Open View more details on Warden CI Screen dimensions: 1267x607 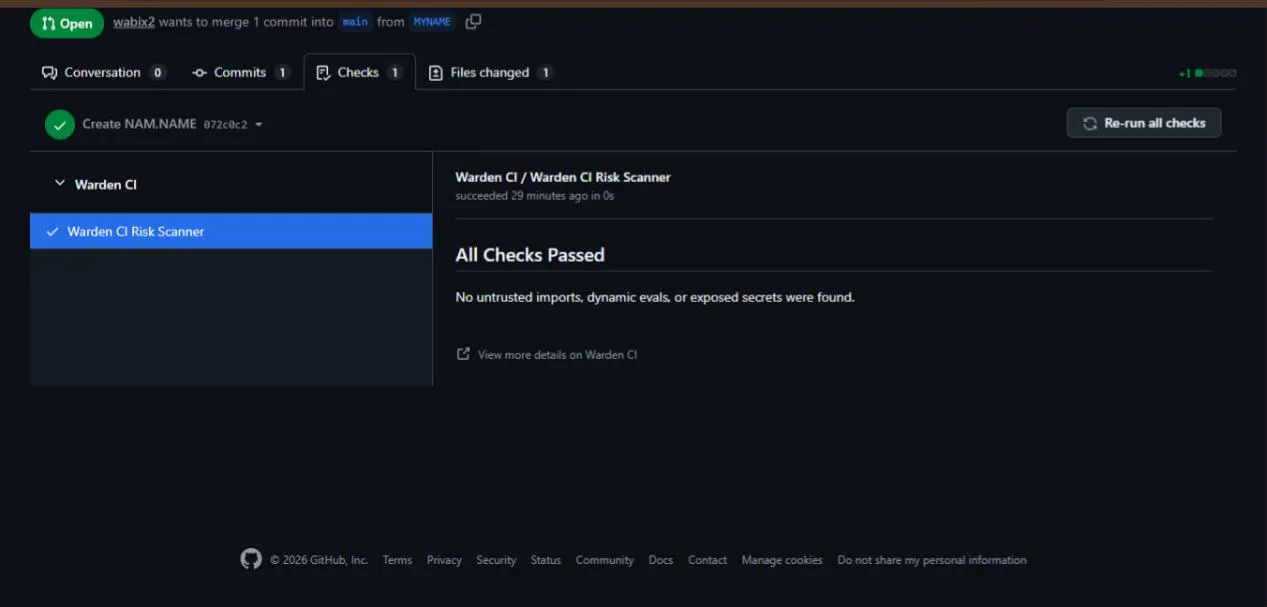tap(546, 354)
